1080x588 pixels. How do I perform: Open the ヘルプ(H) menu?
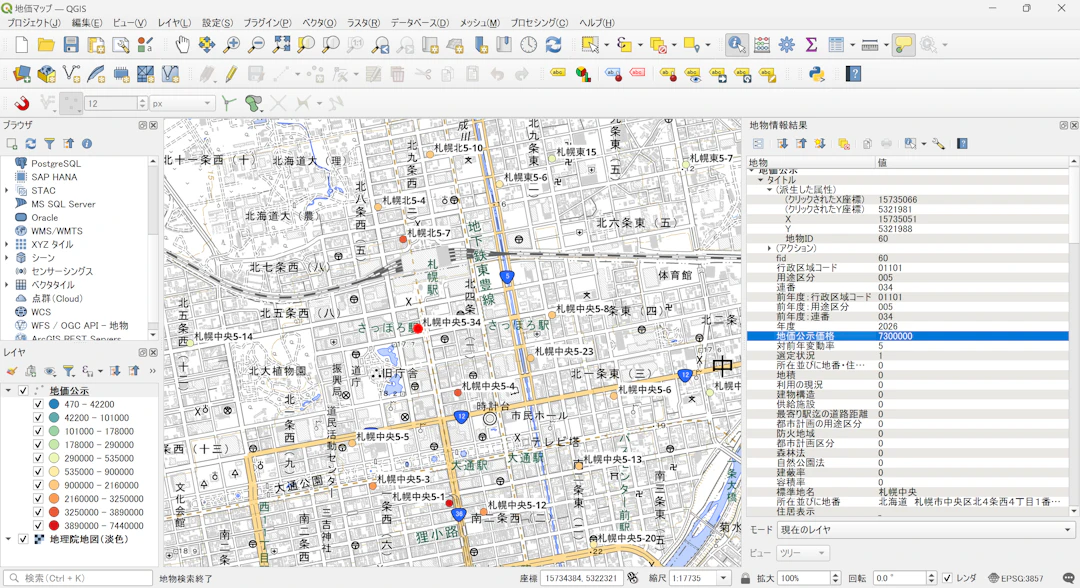tap(596, 23)
